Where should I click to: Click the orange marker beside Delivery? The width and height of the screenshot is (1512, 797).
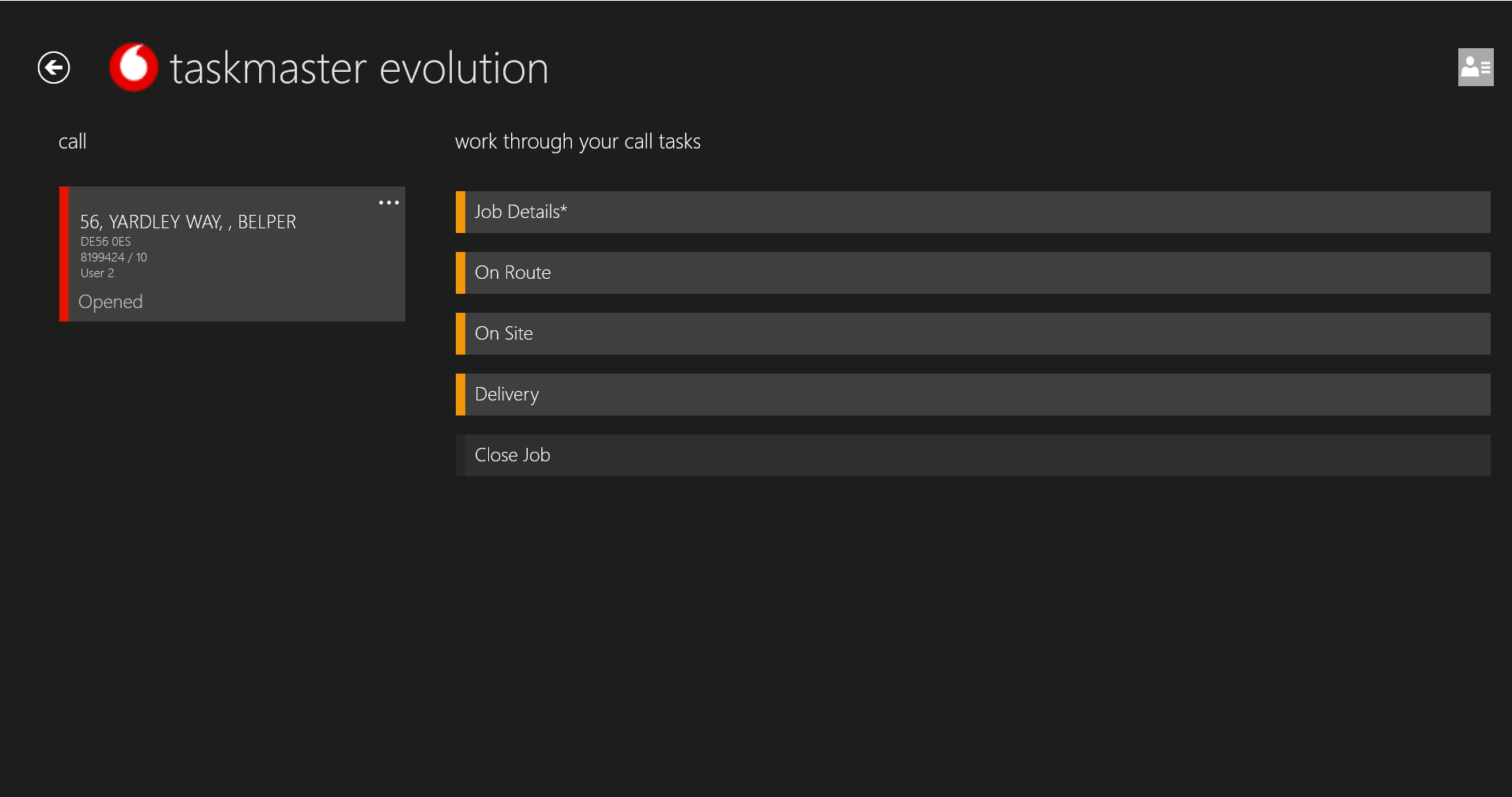point(461,394)
